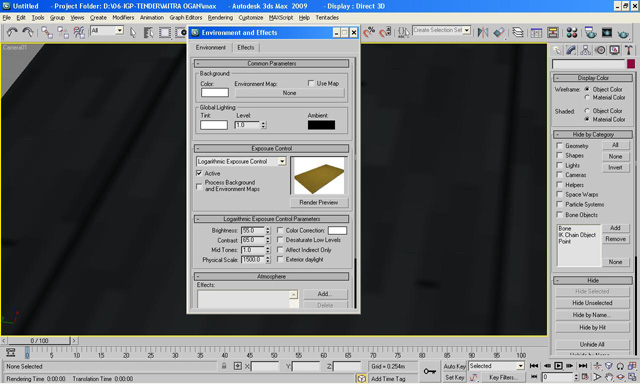Open Graph Editors menu
The height and width of the screenshot is (384, 640).
186,18
